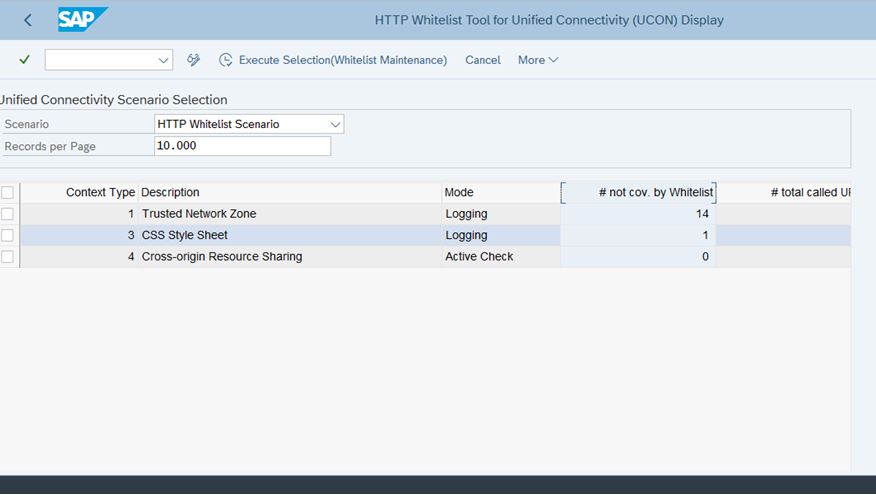Screen dimensions: 876x495
Task: Click the 'Cross-origin Resource Sharing' cell
Action: point(290,256)
